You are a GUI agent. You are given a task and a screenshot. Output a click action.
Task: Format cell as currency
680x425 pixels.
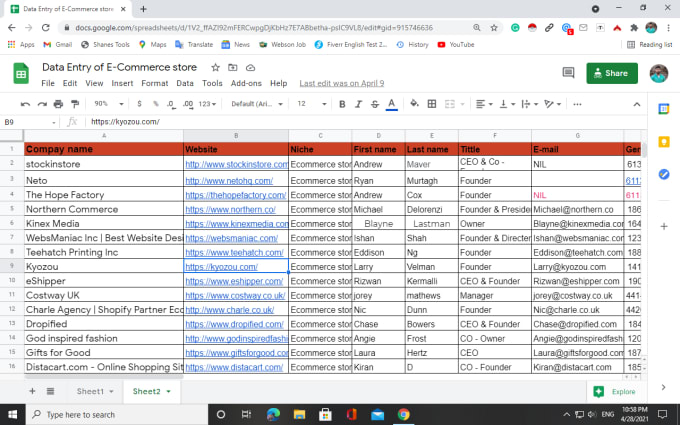[x=139, y=104]
